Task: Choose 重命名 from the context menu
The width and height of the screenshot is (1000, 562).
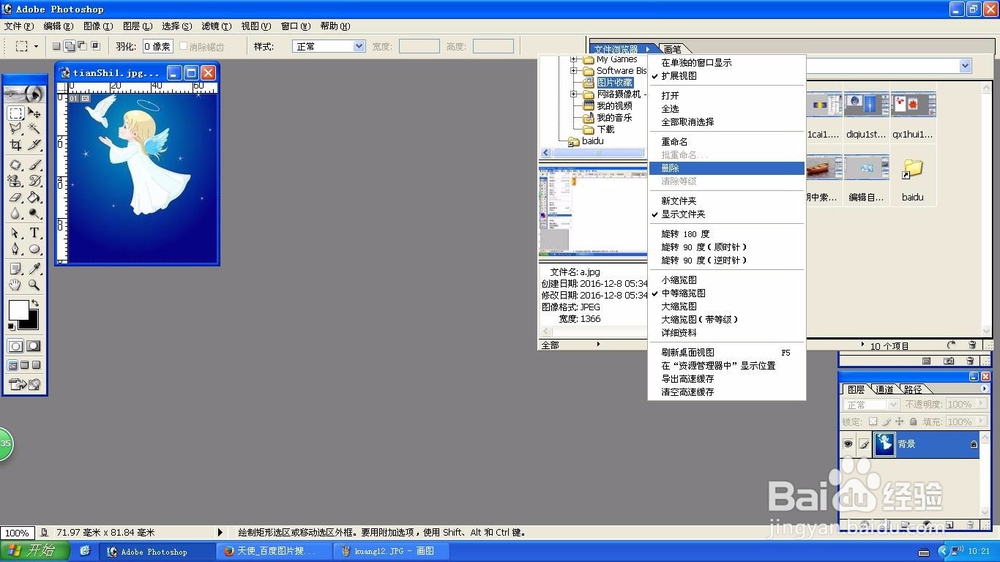Action: [x=727, y=142]
